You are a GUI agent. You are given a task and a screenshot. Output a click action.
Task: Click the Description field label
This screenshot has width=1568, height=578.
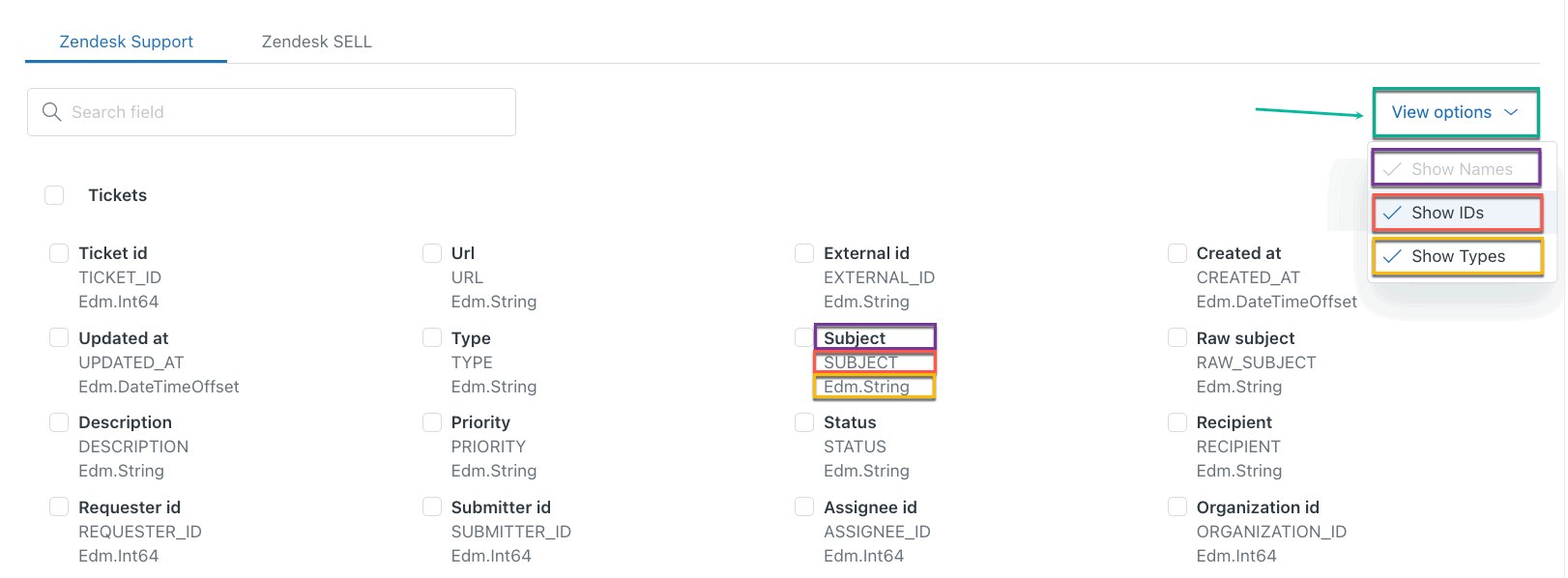(125, 422)
